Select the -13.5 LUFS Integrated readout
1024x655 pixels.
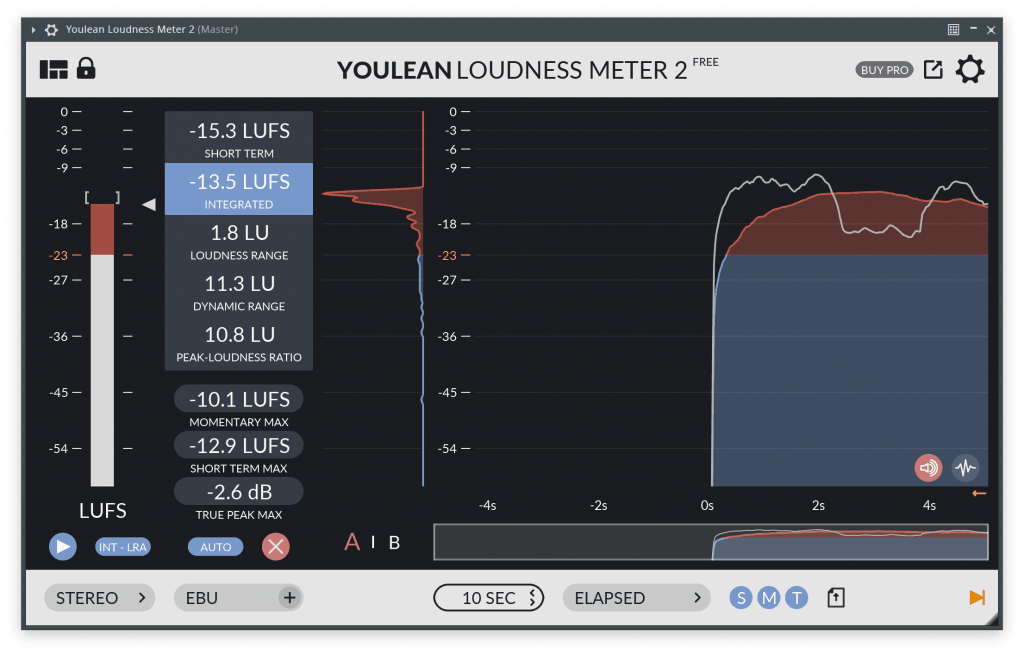[239, 189]
